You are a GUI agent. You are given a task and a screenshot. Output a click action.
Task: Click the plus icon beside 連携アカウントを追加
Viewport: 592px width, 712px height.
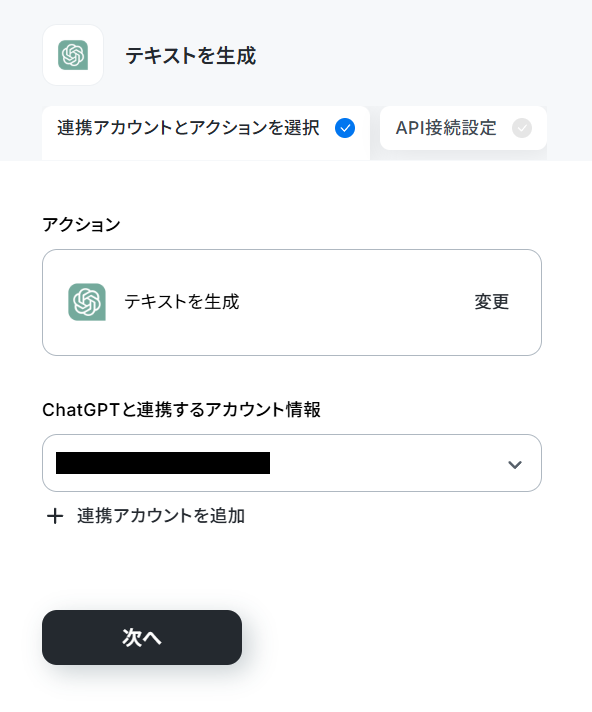(55, 516)
